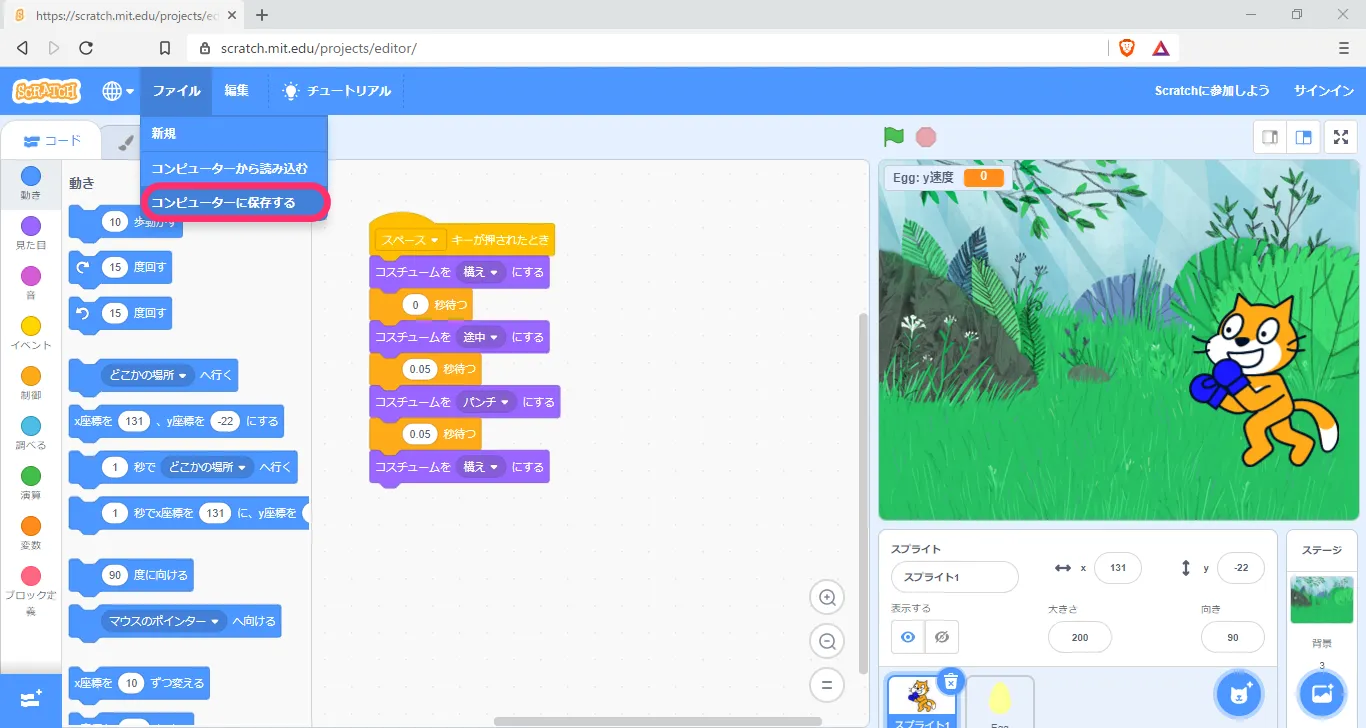The width and height of the screenshot is (1366, 728).
Task: Click the sprite x position field
Action: 1118,568
